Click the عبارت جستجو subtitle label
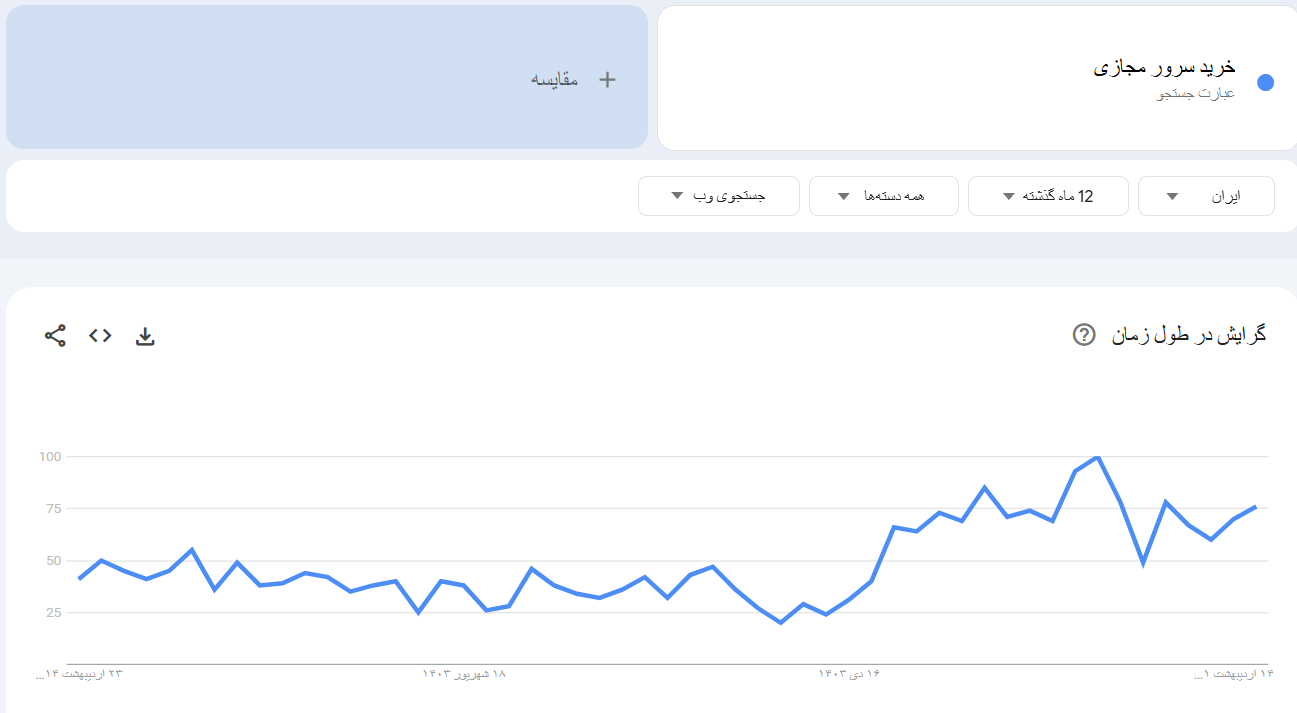Viewport: 1297px width, 713px height. [x=1196, y=94]
